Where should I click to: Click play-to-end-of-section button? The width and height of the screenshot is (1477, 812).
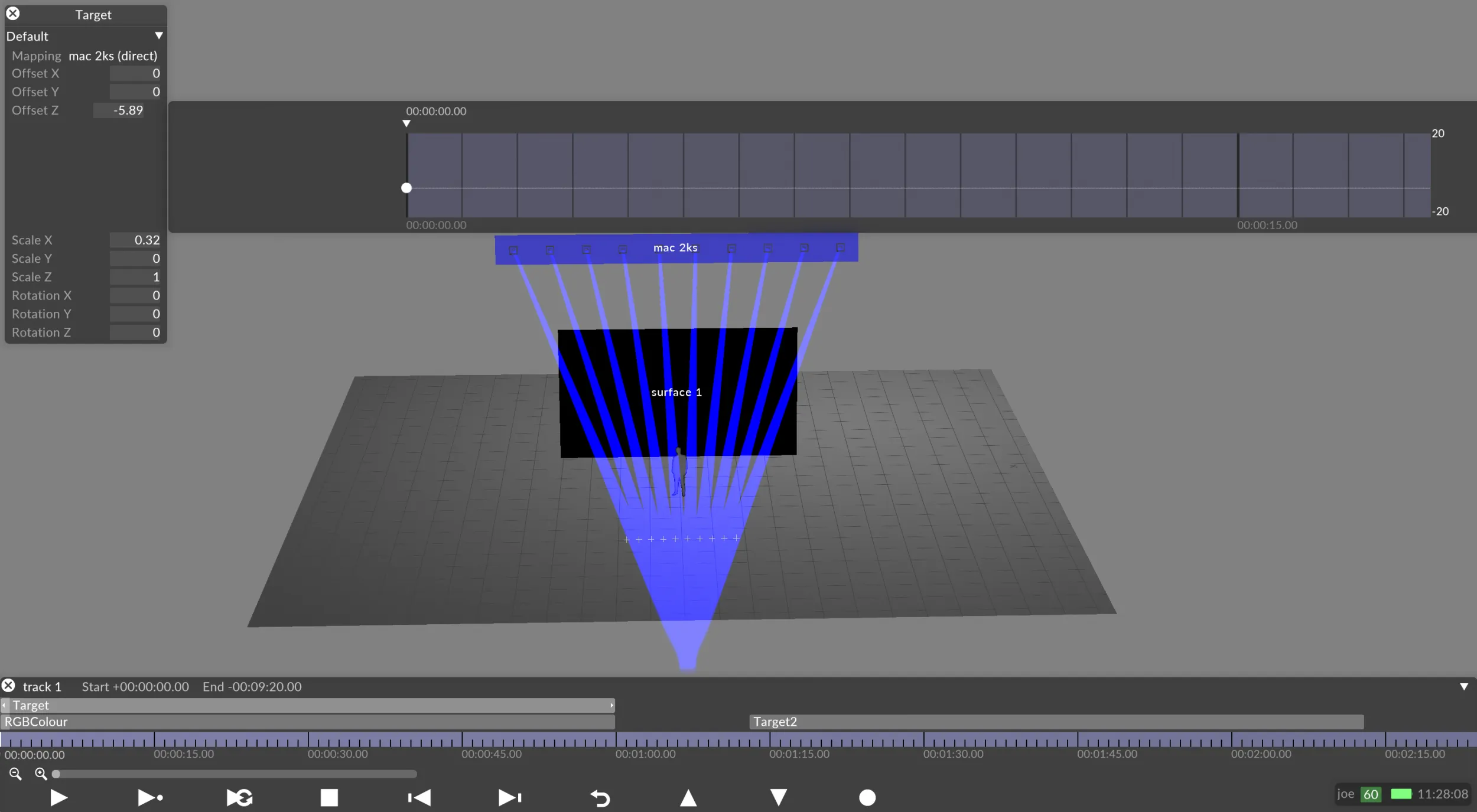tap(150, 798)
